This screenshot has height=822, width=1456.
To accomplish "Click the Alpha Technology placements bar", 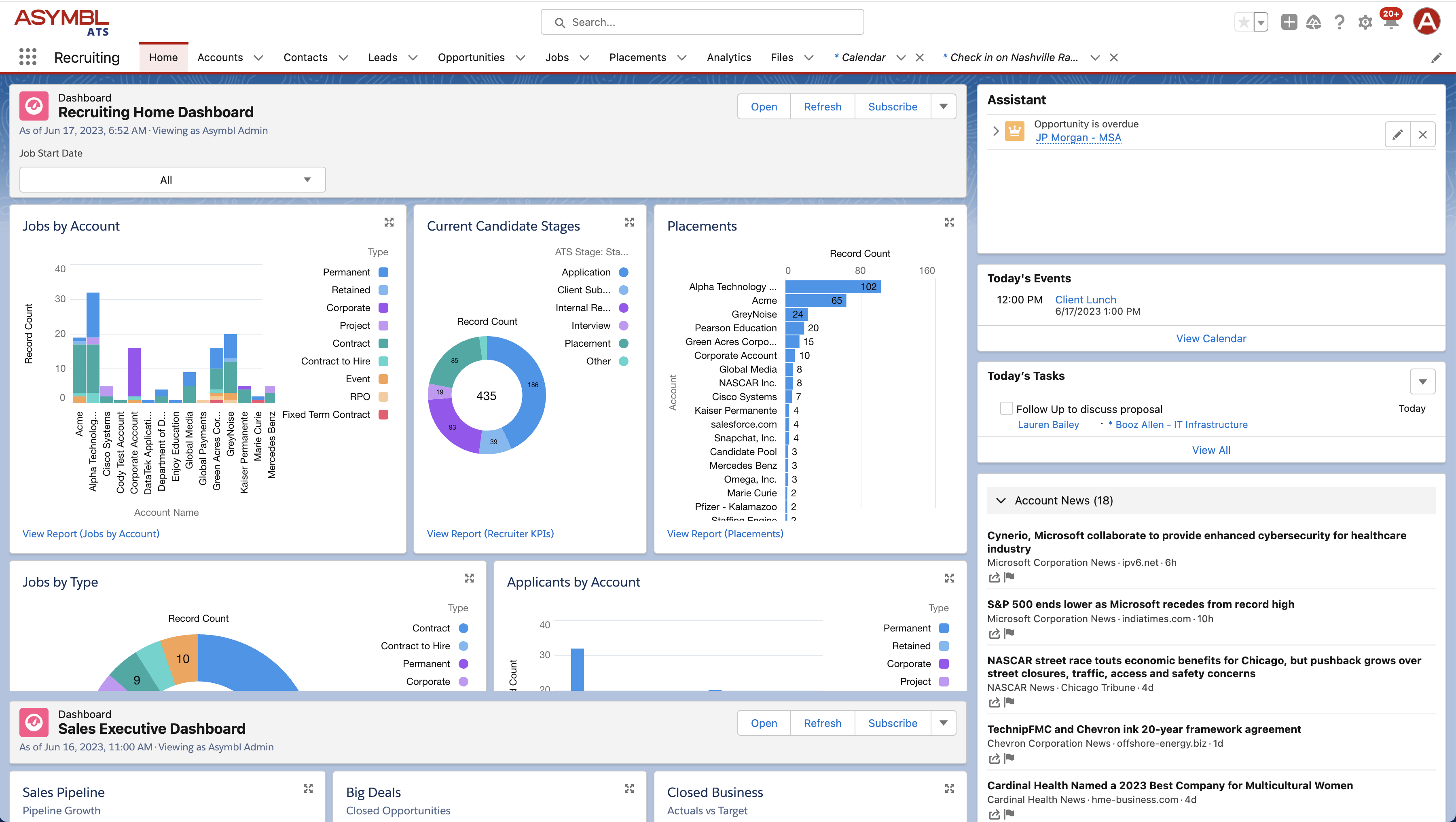I will [833, 287].
